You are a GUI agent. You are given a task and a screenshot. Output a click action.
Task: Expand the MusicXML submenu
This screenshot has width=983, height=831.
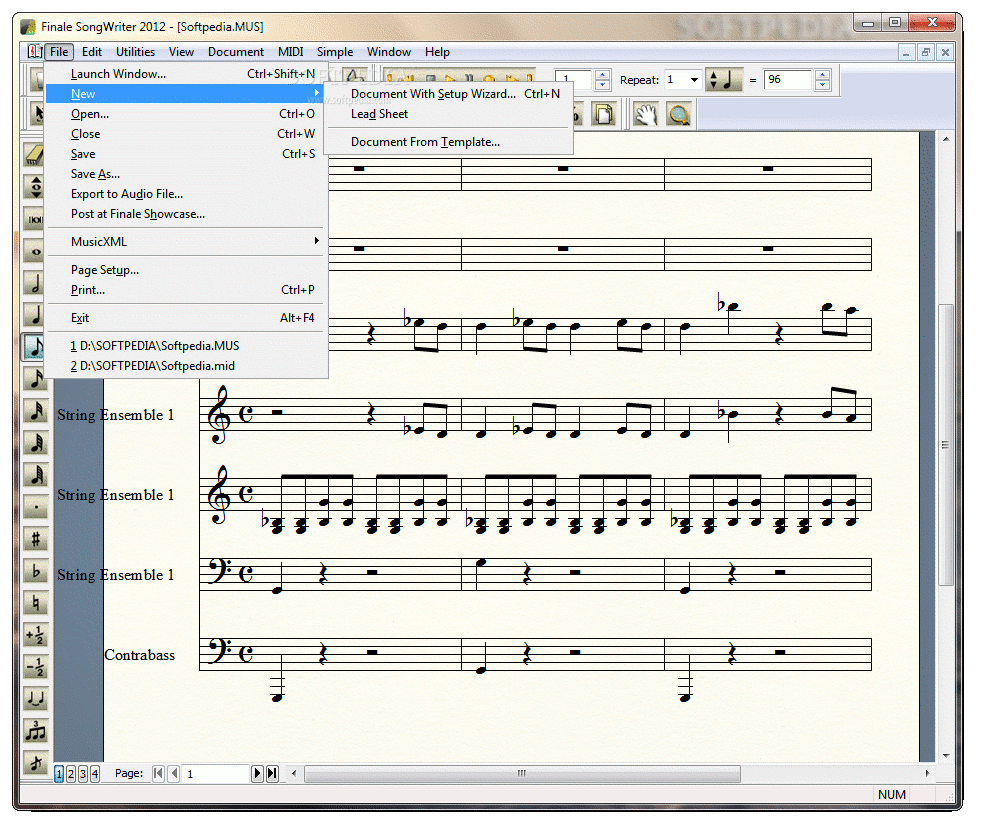[x=317, y=241]
